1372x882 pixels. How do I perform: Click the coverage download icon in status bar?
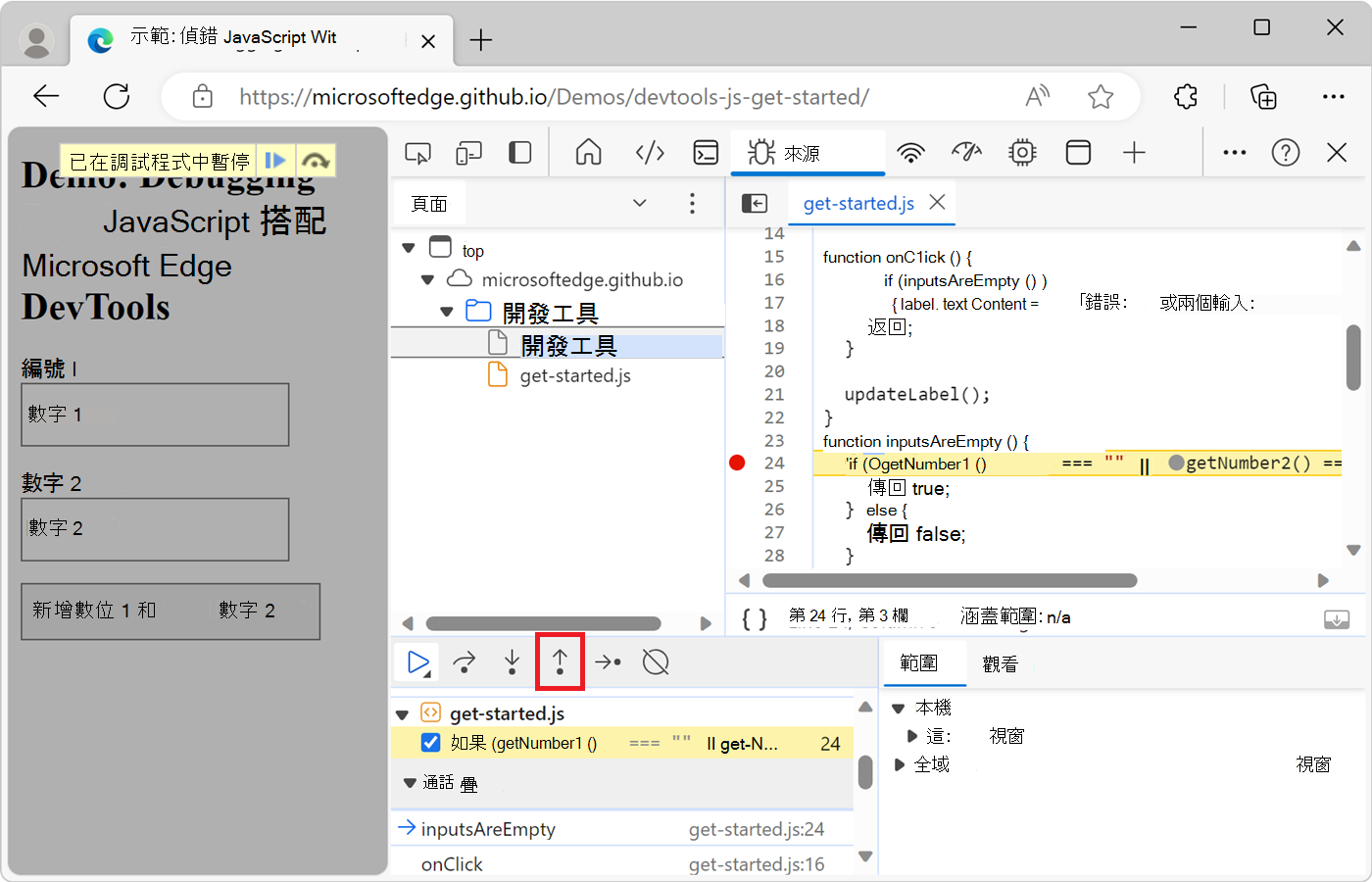click(1337, 619)
